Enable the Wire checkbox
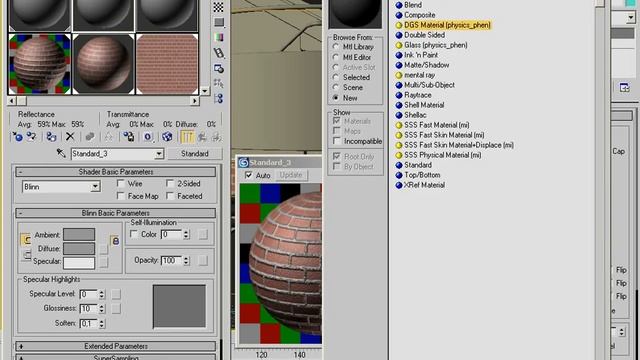 point(121,183)
